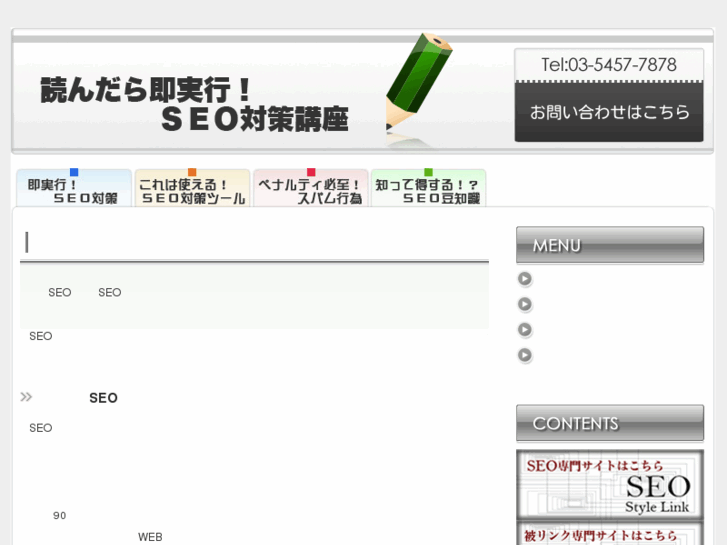Open the 被リンク専門サイトはこちら banner
Viewport: 727px width, 545px height.
tap(610, 533)
